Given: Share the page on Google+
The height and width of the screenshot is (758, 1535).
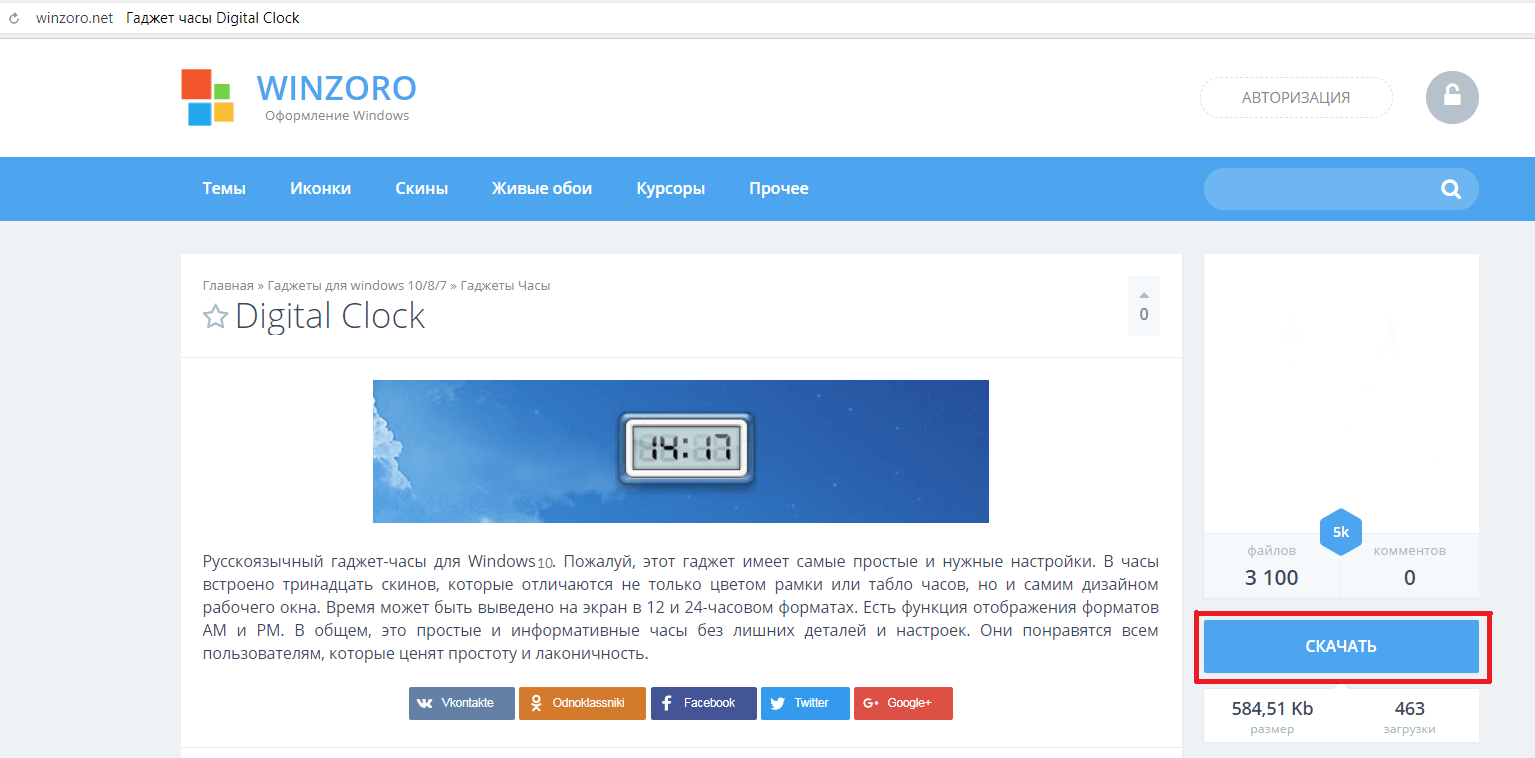Looking at the screenshot, I should (903, 703).
